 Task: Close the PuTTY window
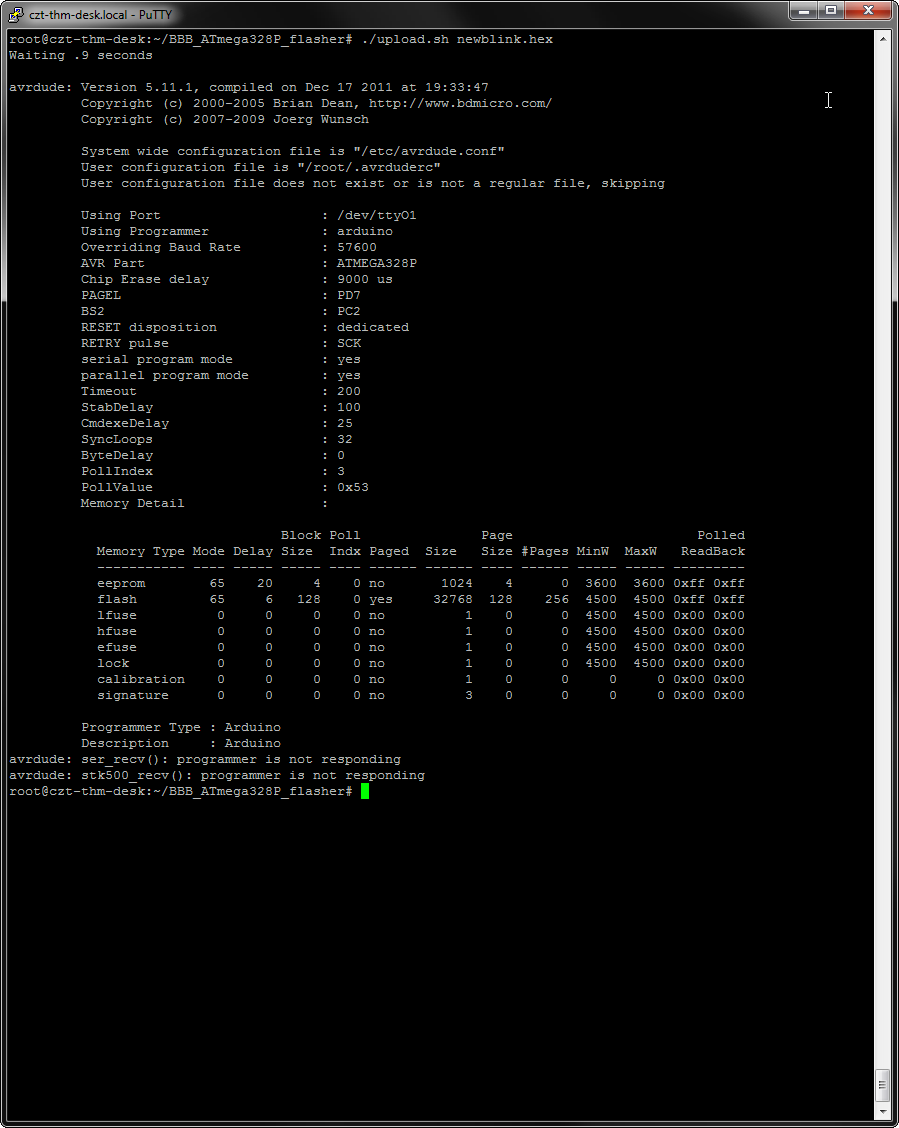pyautogui.click(x=868, y=10)
